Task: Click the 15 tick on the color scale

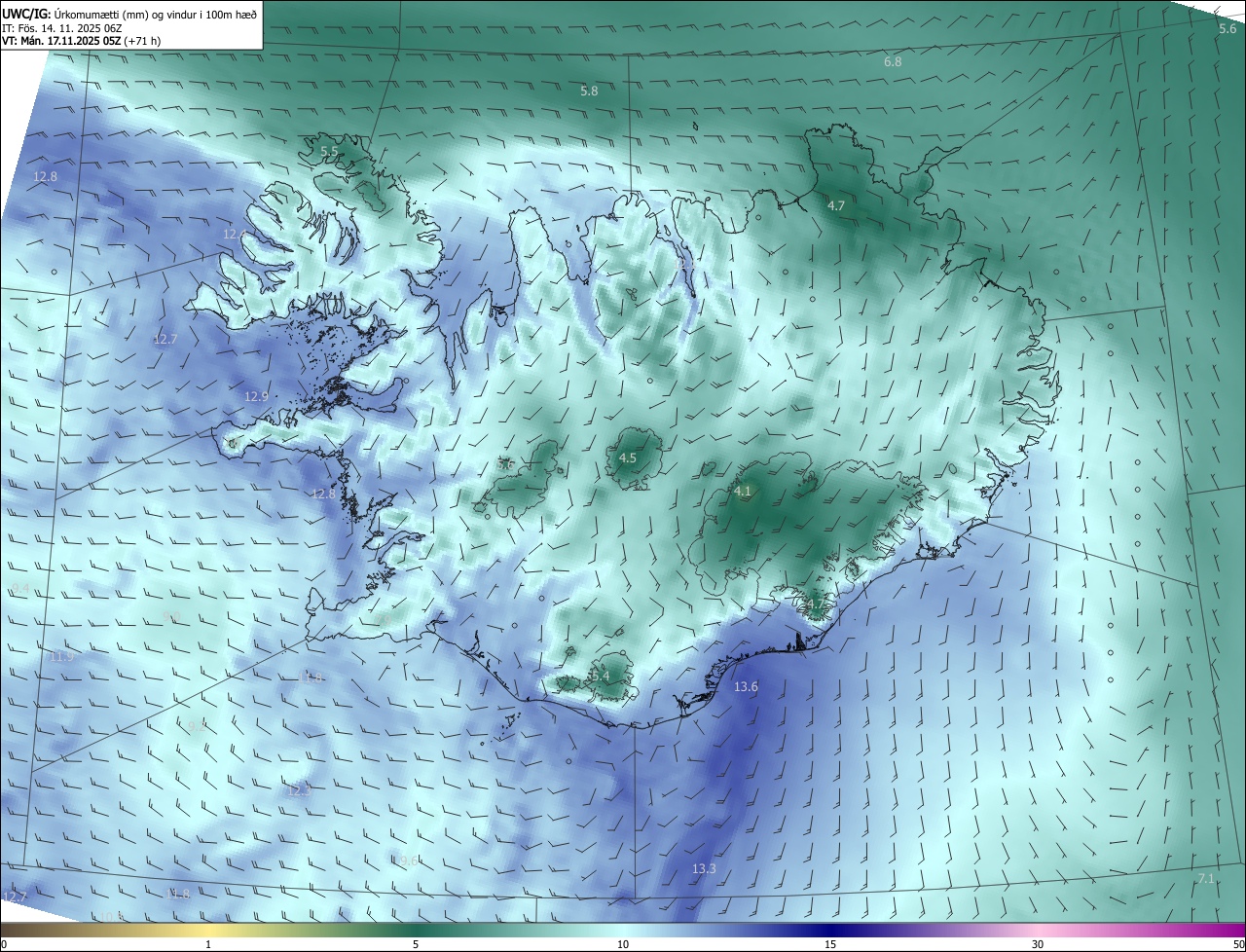Action: click(830, 945)
